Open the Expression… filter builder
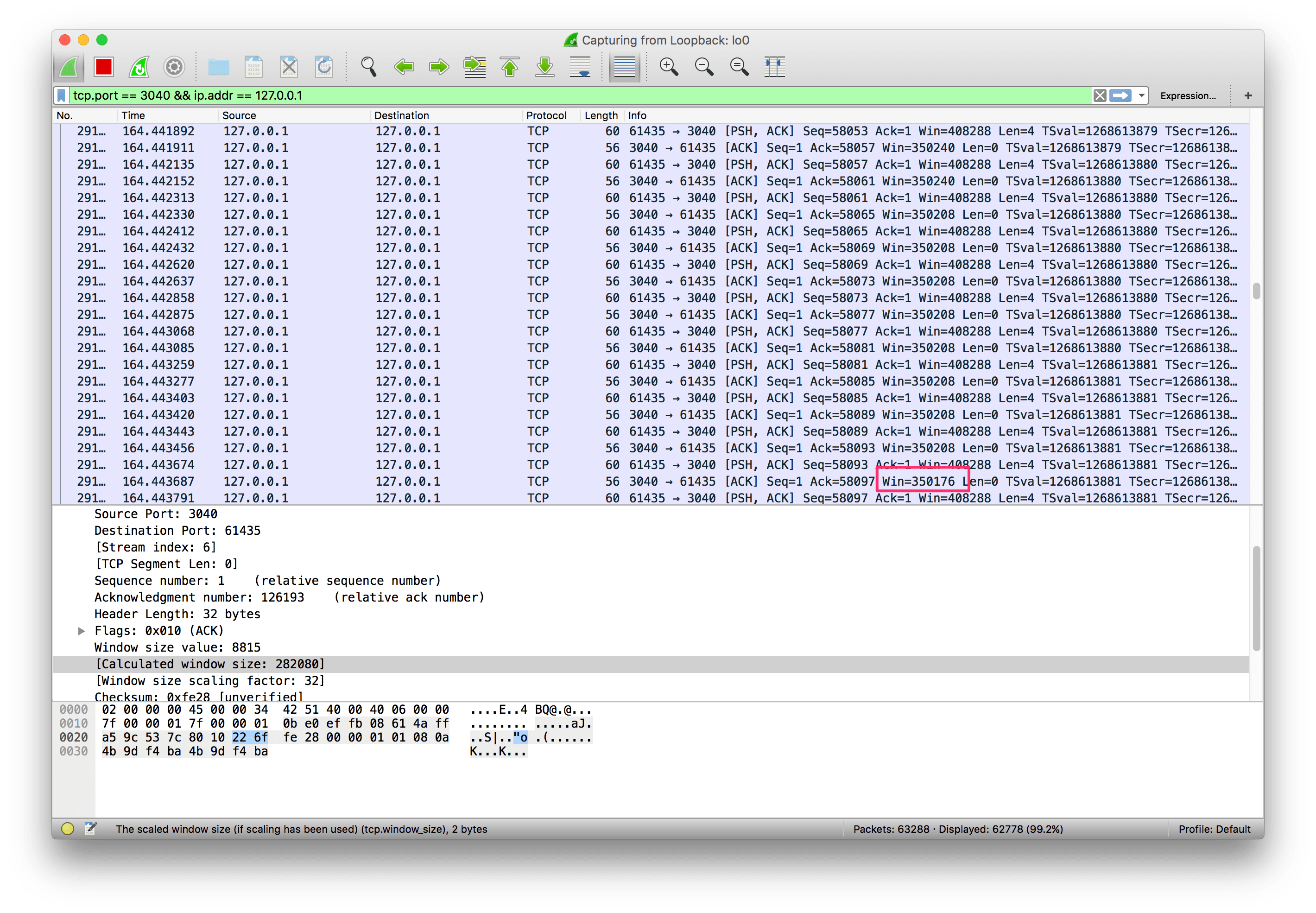 [1188, 95]
